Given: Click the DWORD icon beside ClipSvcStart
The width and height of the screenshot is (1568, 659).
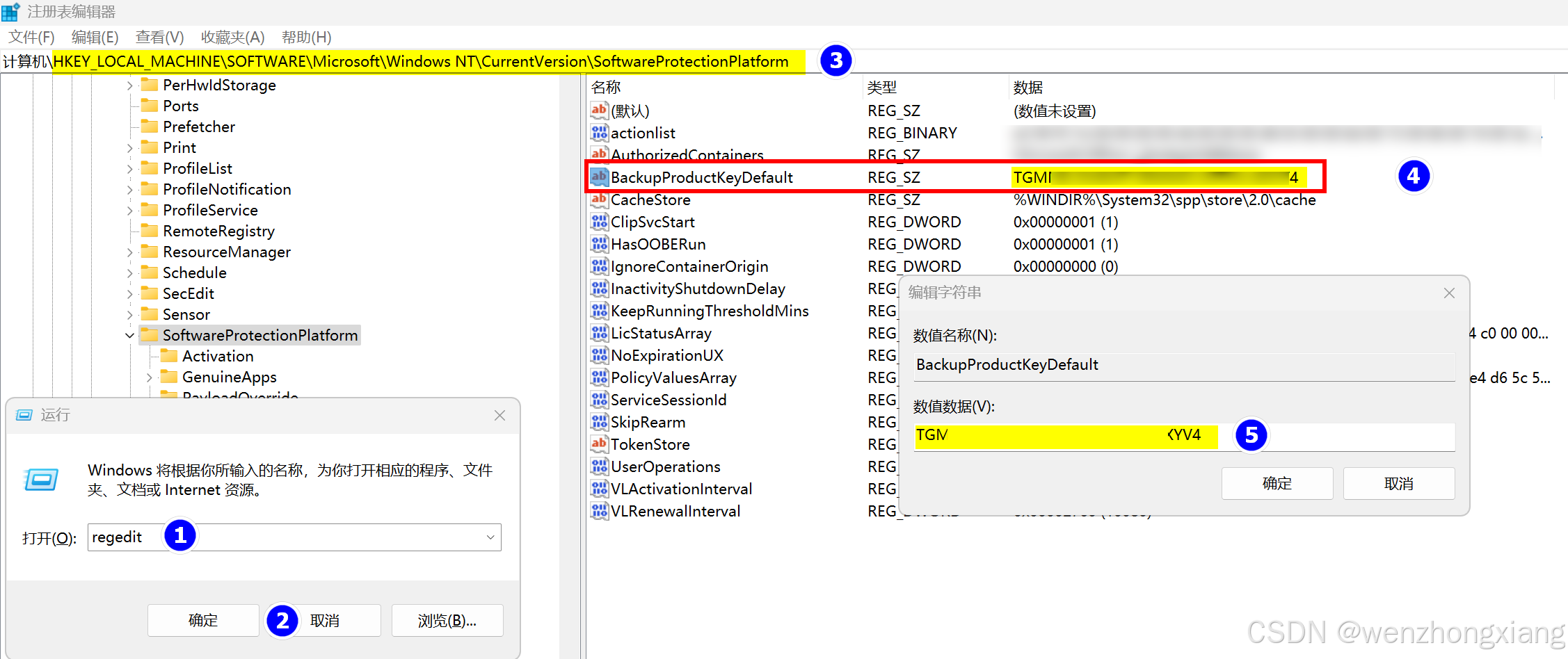Looking at the screenshot, I should point(599,221).
